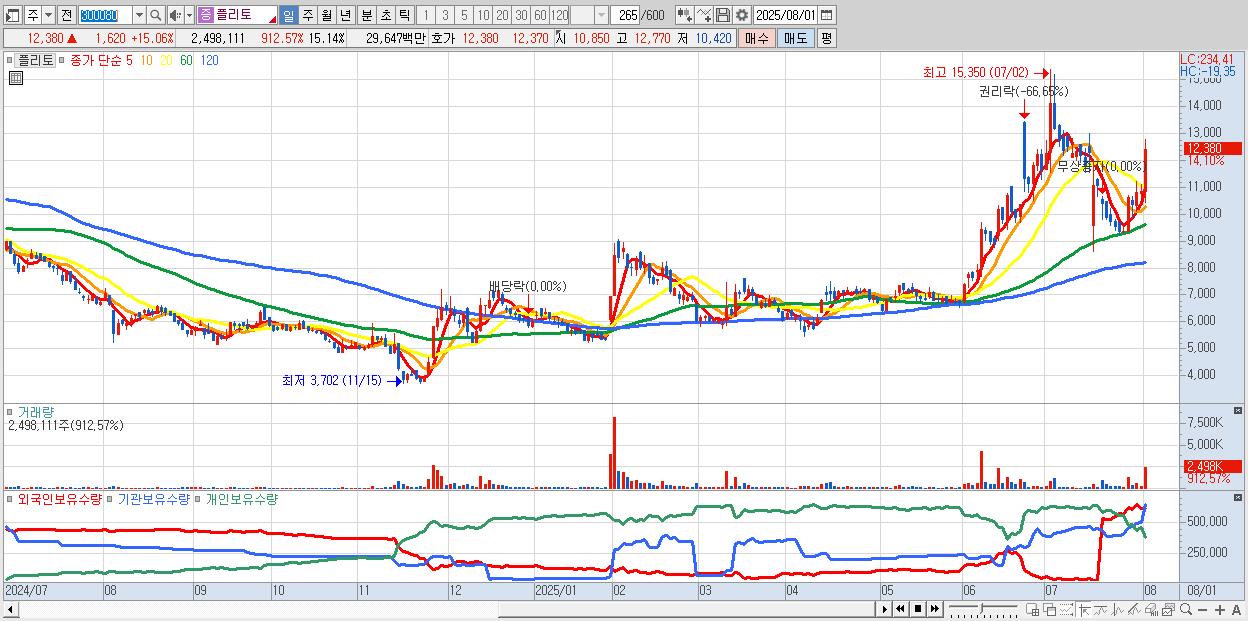Click inside the stock code field 300080
This screenshot has height=621, width=1248.
point(105,15)
